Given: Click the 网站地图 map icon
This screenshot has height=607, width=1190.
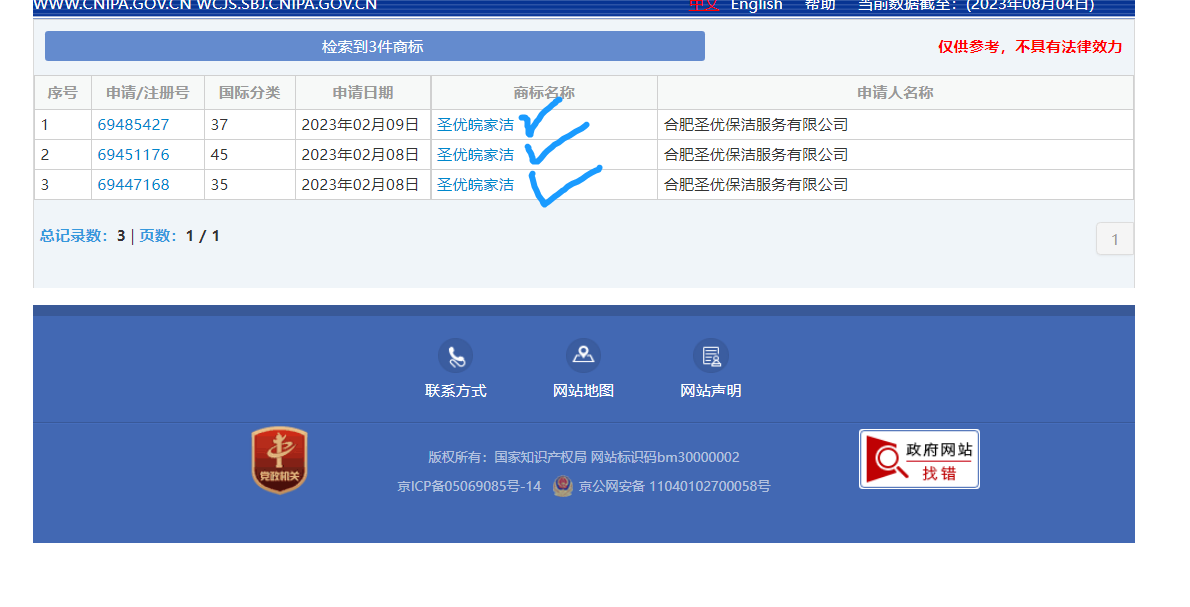Looking at the screenshot, I should coord(583,356).
